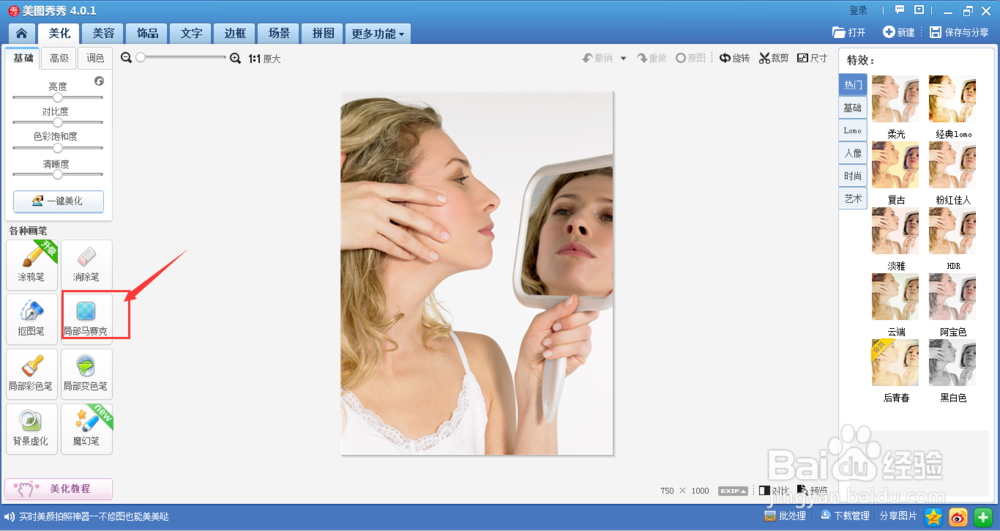This screenshot has width=1000, height=531.
Task: Switch to the 边框 tab
Action: pos(235,33)
